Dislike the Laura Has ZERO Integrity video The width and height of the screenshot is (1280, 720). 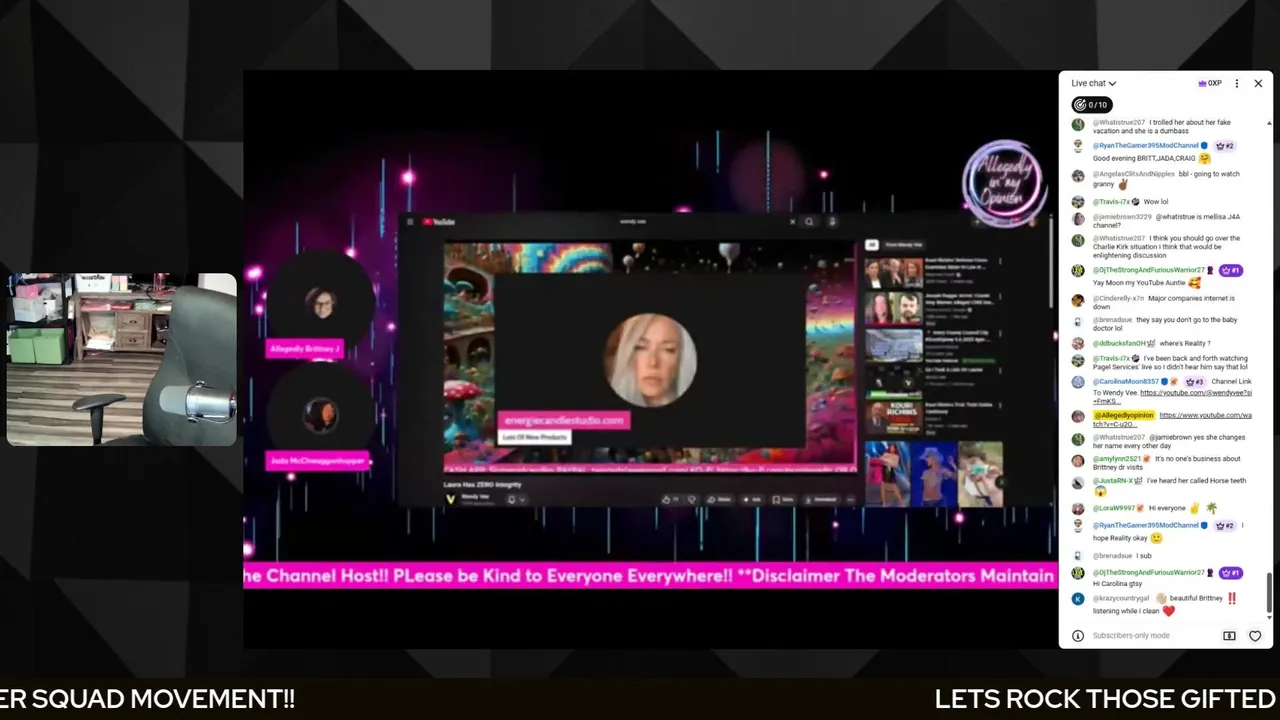coord(692,499)
